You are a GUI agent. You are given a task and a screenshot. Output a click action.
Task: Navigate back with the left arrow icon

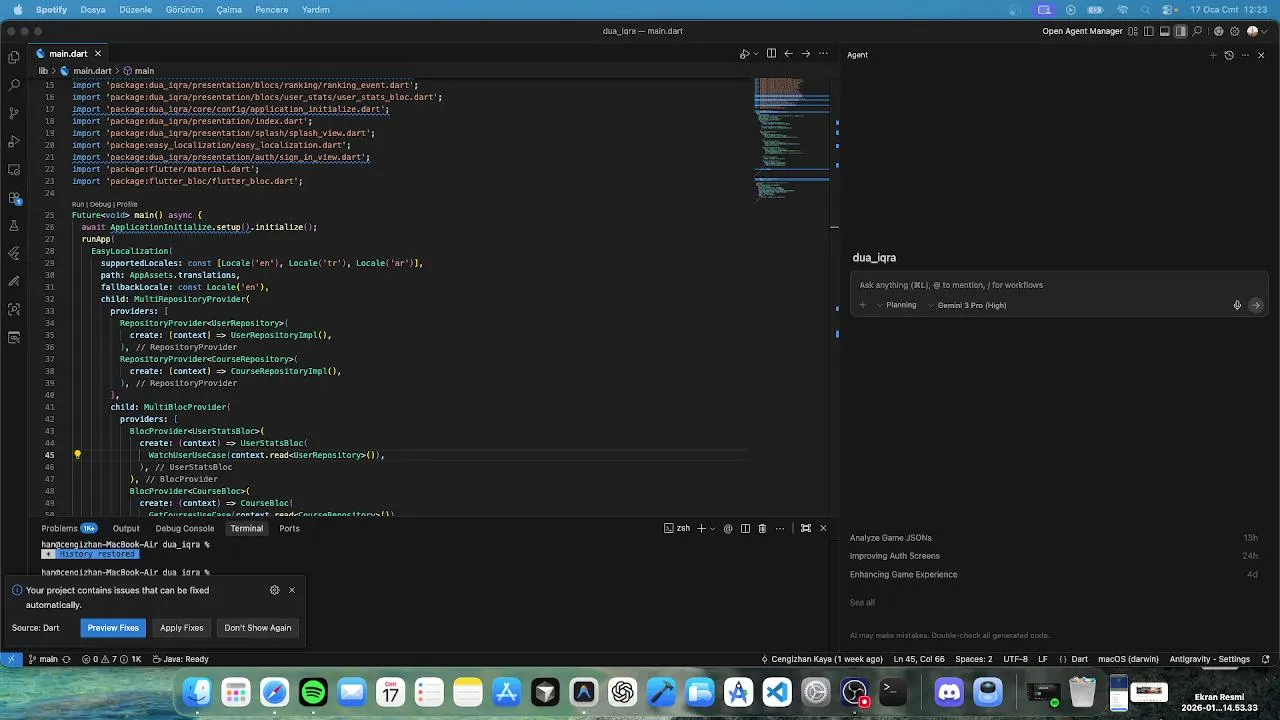(788, 54)
